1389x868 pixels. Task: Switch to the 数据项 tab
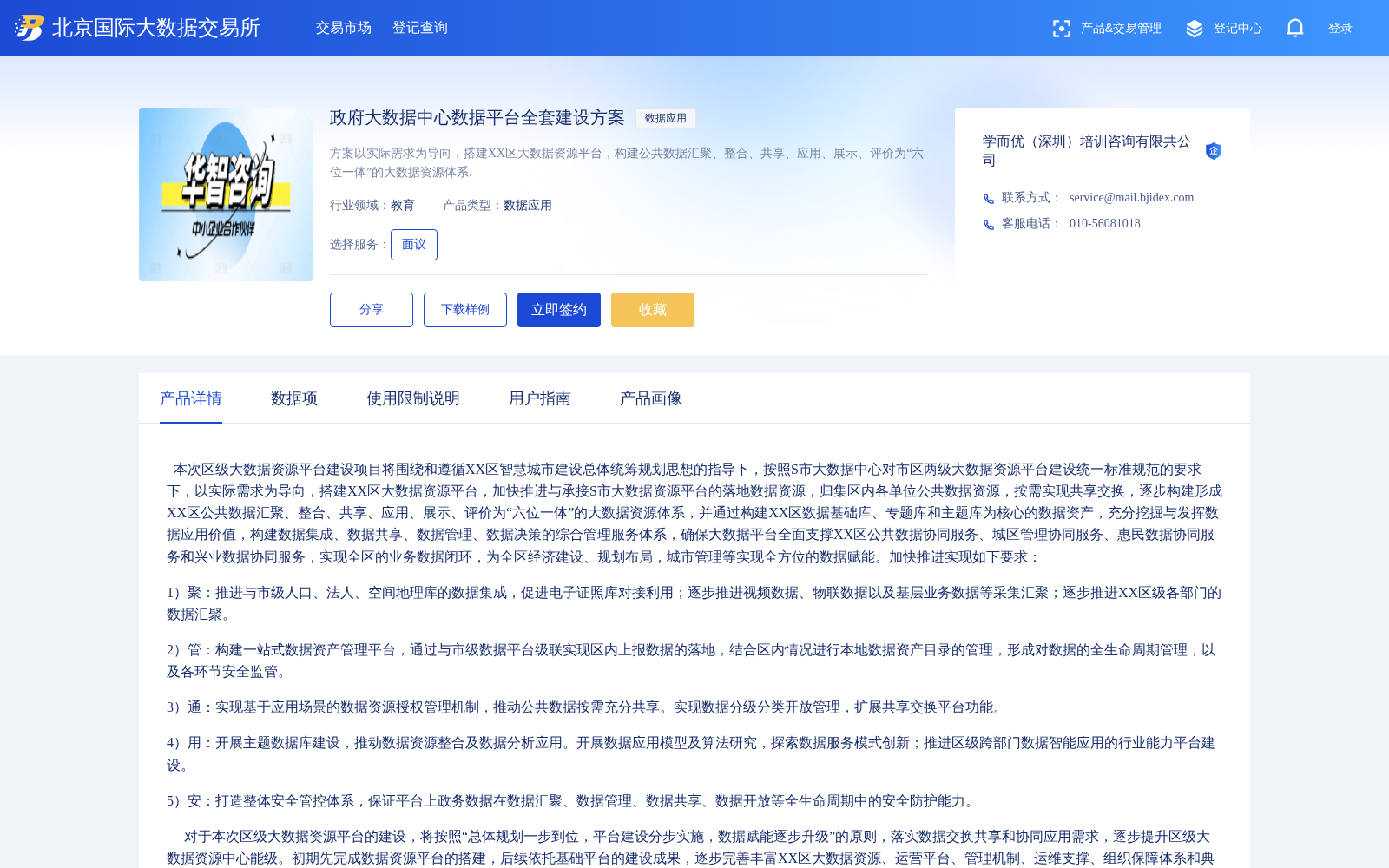tap(294, 398)
